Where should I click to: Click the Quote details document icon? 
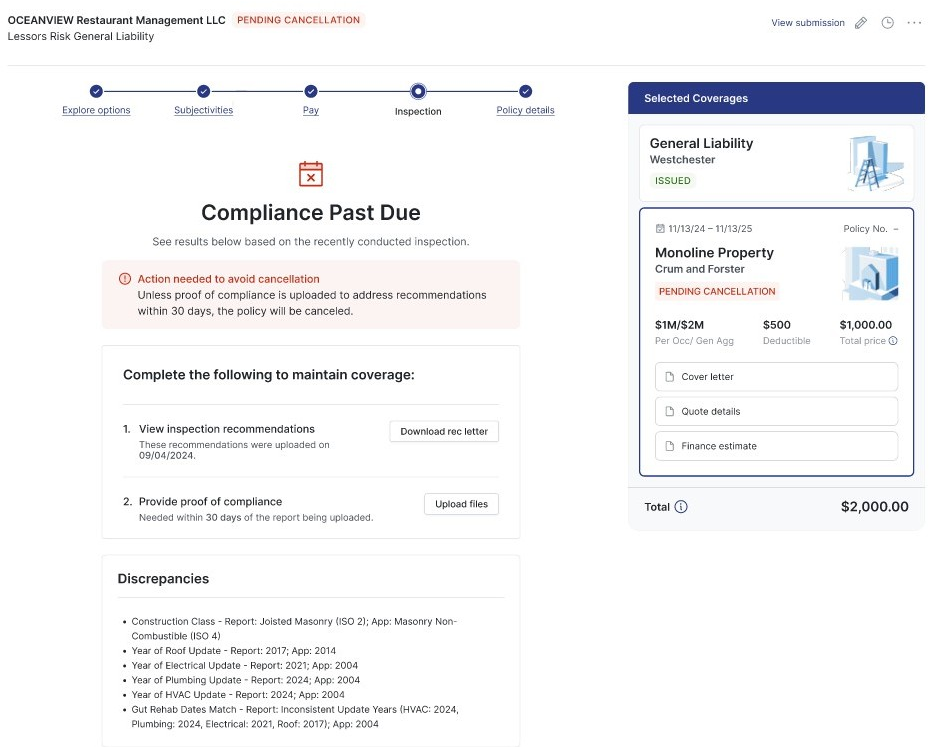[x=669, y=412]
